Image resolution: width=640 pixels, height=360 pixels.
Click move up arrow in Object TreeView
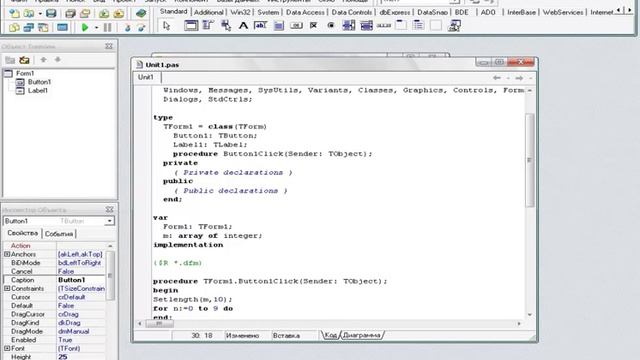(43, 60)
